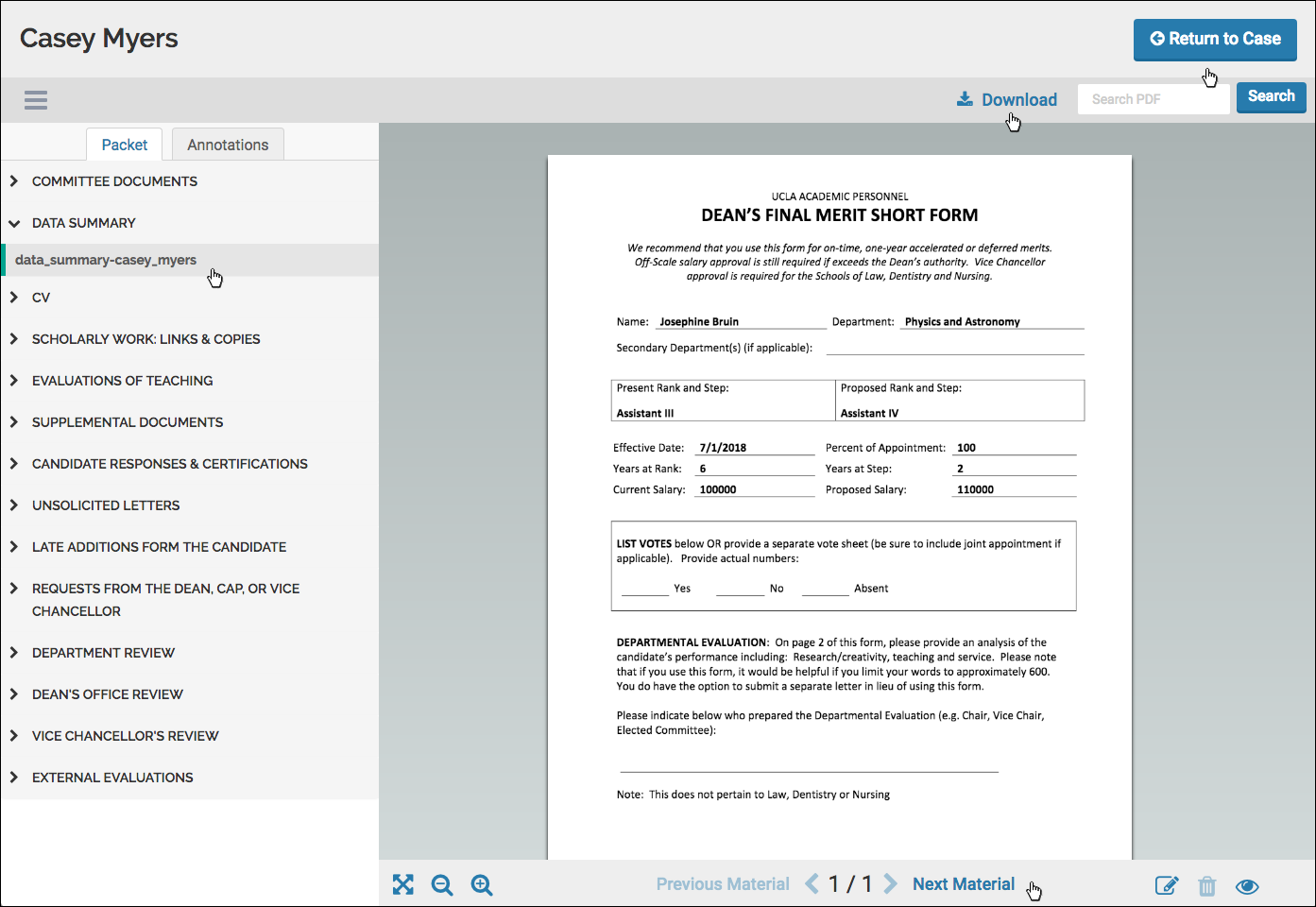The width and height of the screenshot is (1316, 907).
Task: Click Next Material link
Action: coord(964,884)
